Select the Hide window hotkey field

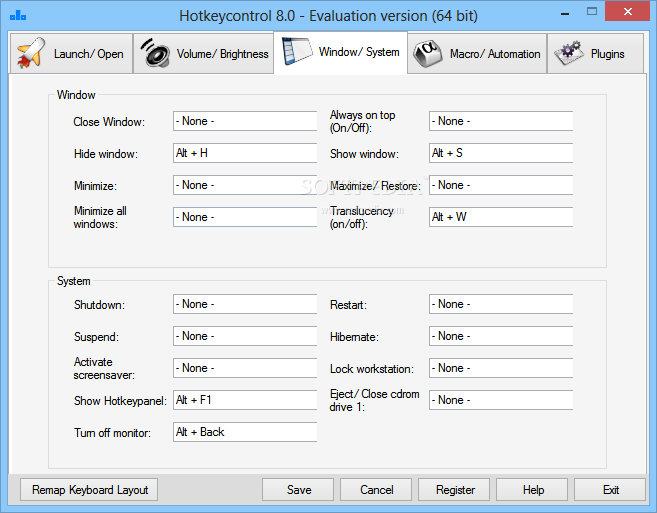[245, 153]
